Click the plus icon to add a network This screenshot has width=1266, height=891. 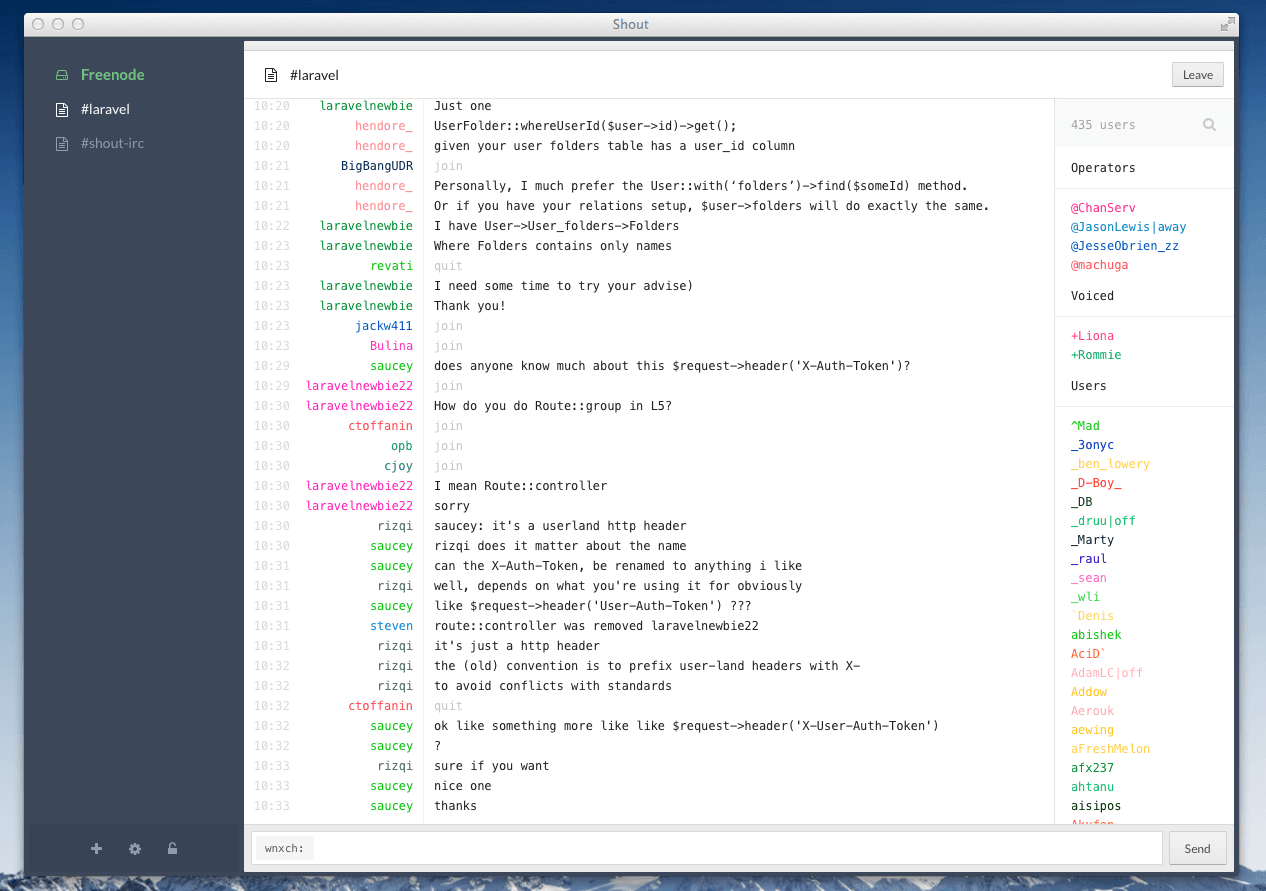click(x=97, y=849)
